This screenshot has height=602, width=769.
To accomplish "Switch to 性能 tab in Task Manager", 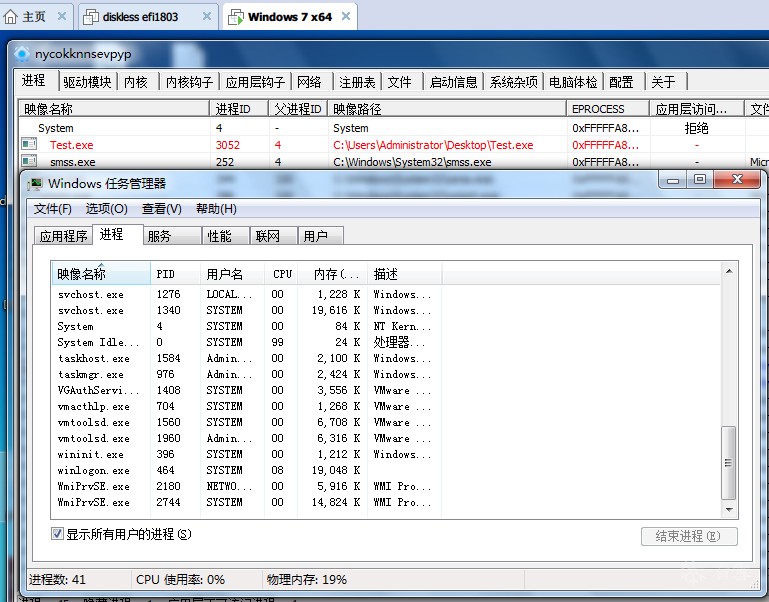I will pos(226,236).
